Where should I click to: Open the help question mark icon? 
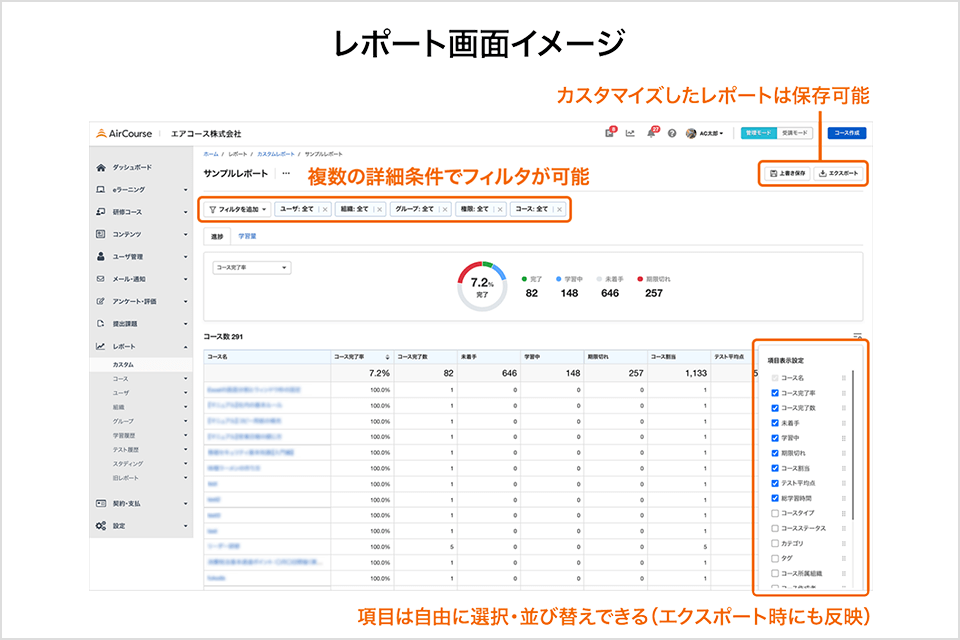click(x=672, y=133)
